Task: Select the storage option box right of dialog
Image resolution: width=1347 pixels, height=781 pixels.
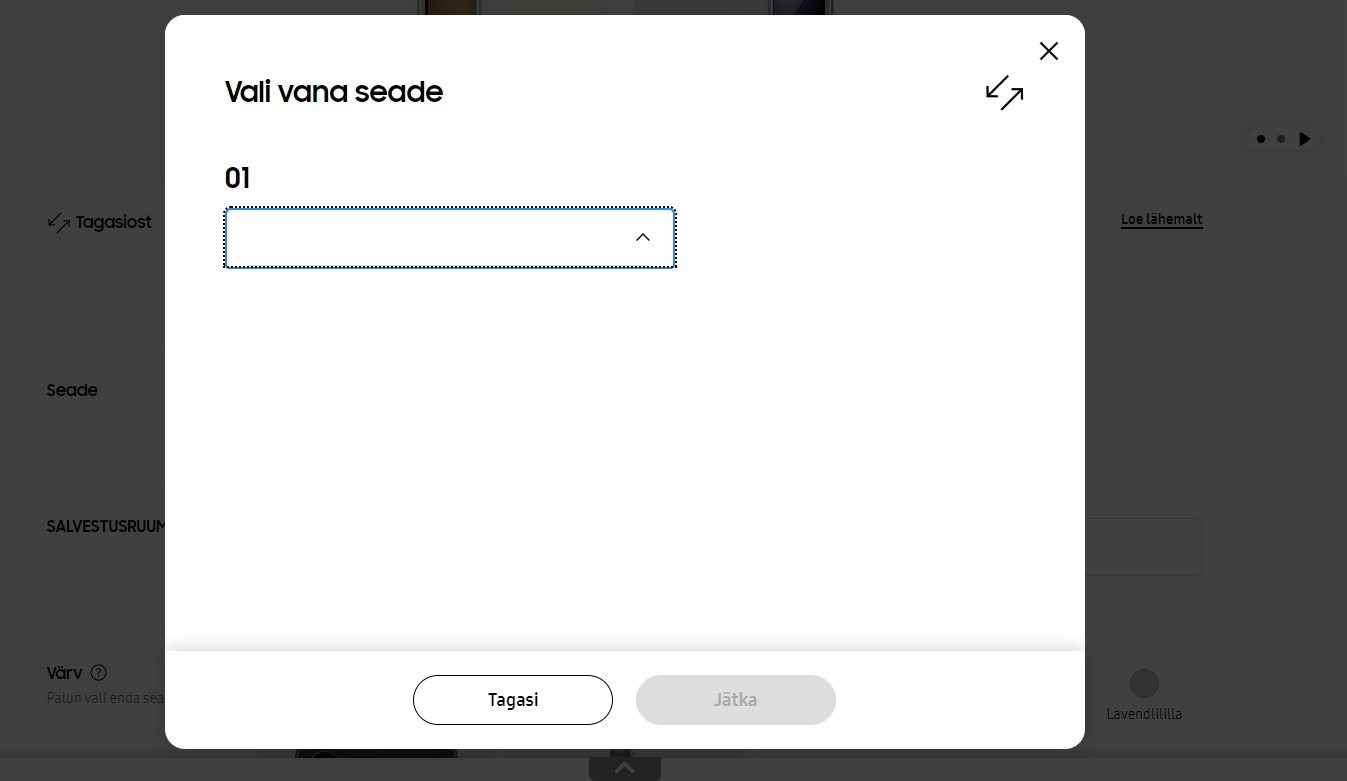Action: tap(1143, 547)
